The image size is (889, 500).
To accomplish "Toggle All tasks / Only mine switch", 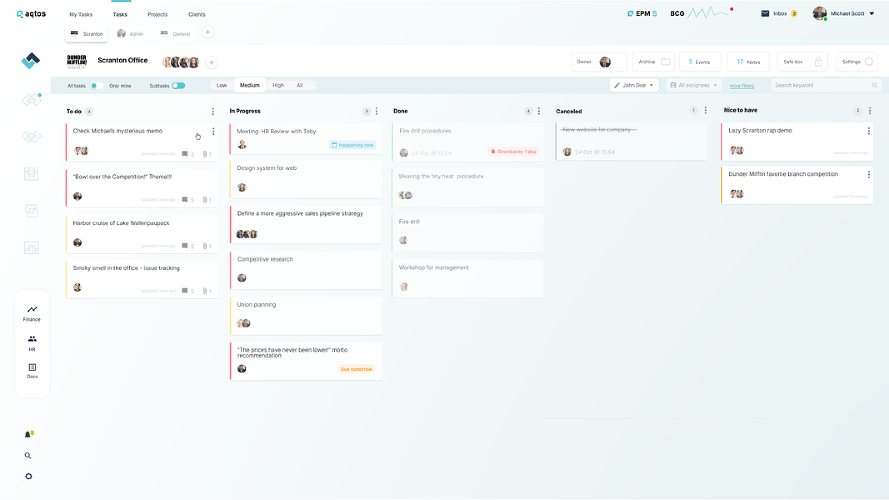I will [x=96, y=86].
